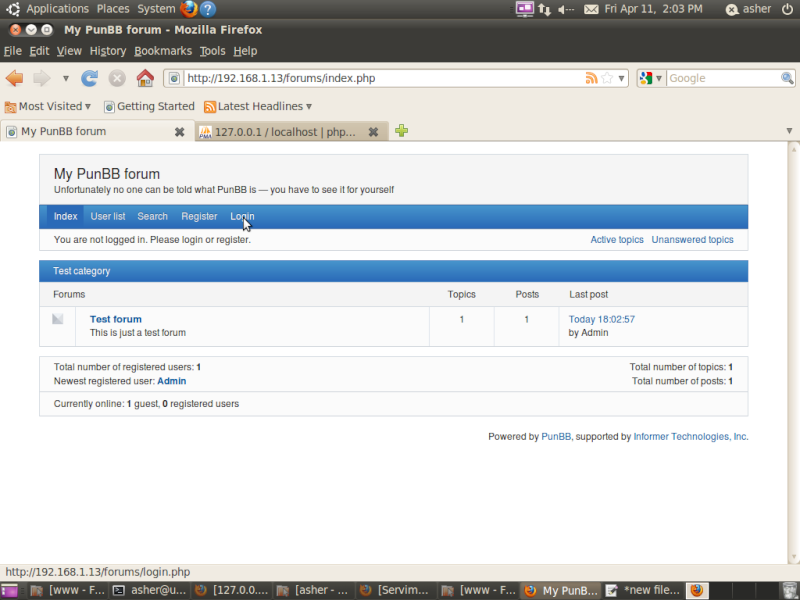Click the search magnifier icon
Image resolution: width=800 pixels, height=600 pixels.
pyautogui.click(x=787, y=78)
